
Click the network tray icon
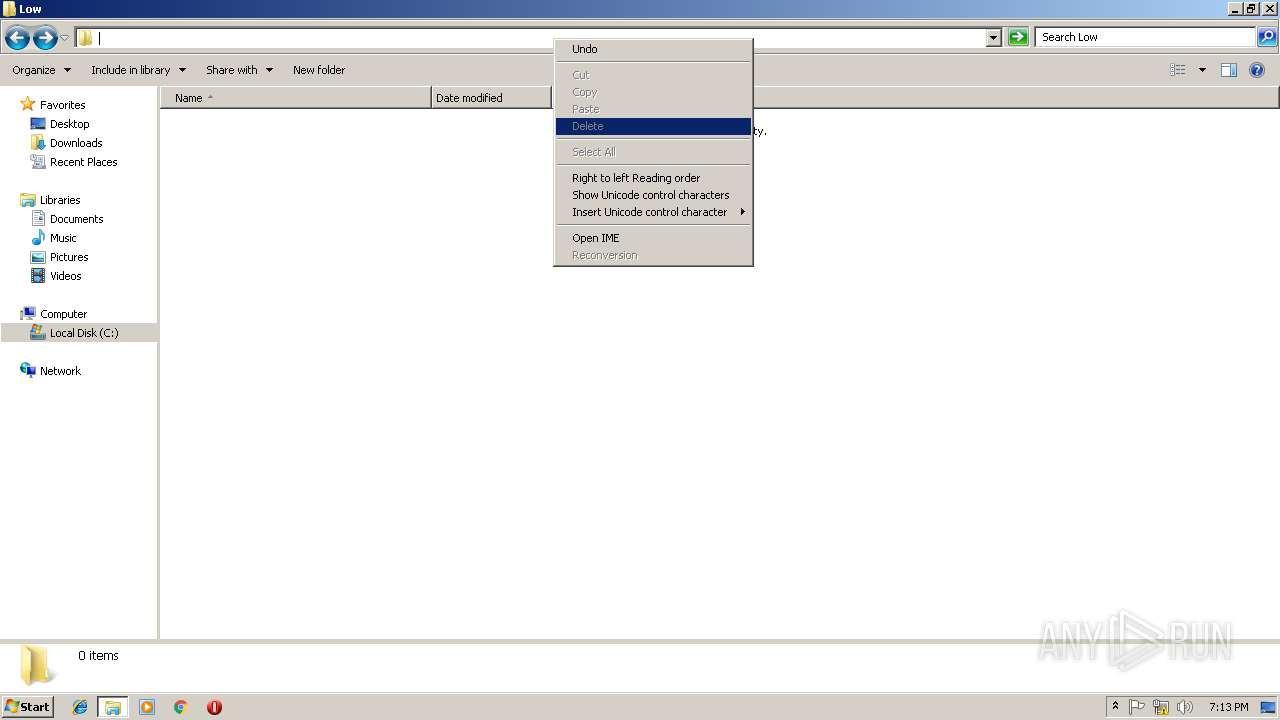click(x=1161, y=707)
